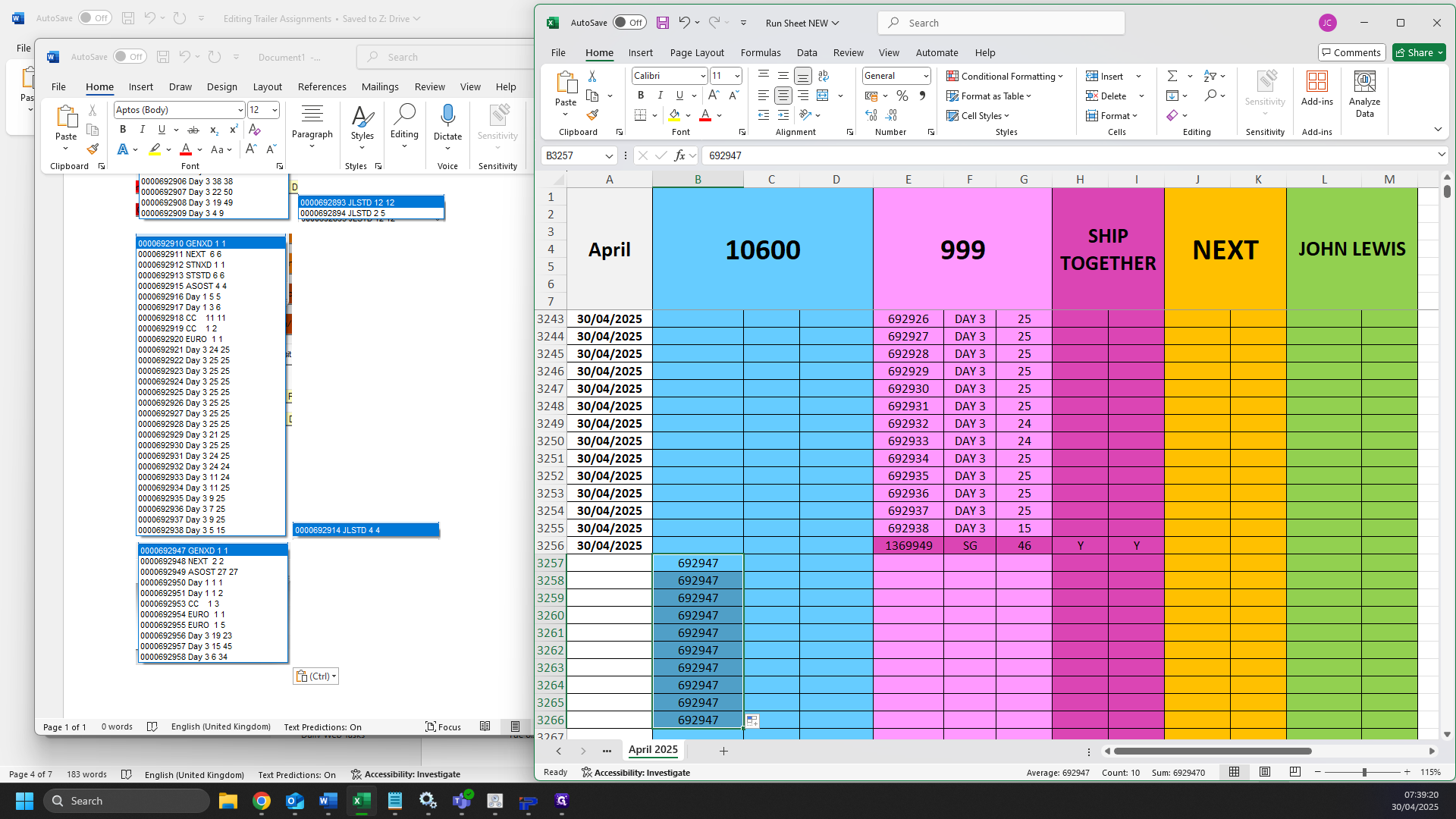
Task: Click Excel Fill Color bucket icon
Action: click(x=674, y=115)
